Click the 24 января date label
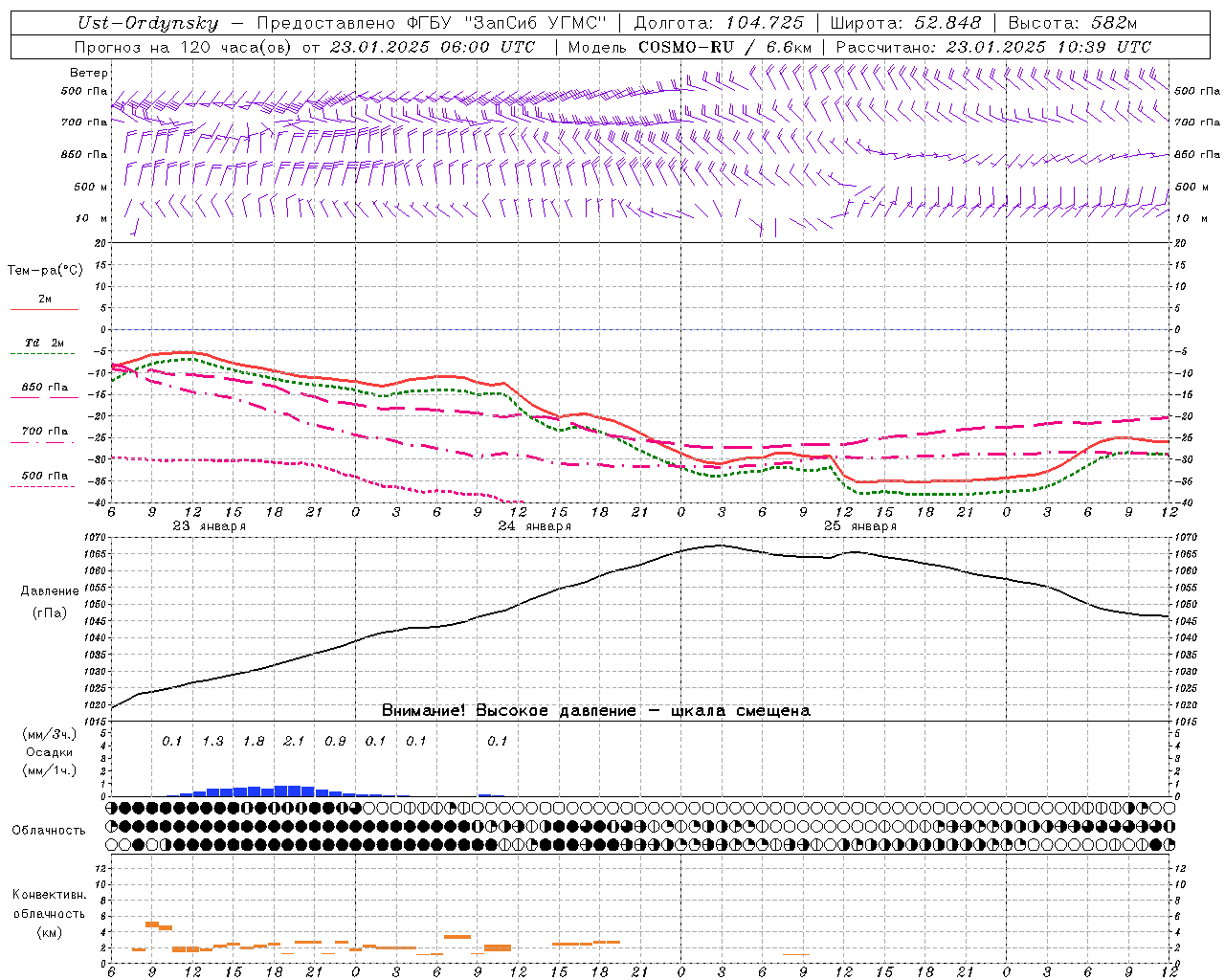The height and width of the screenshot is (980, 1225). (x=535, y=526)
